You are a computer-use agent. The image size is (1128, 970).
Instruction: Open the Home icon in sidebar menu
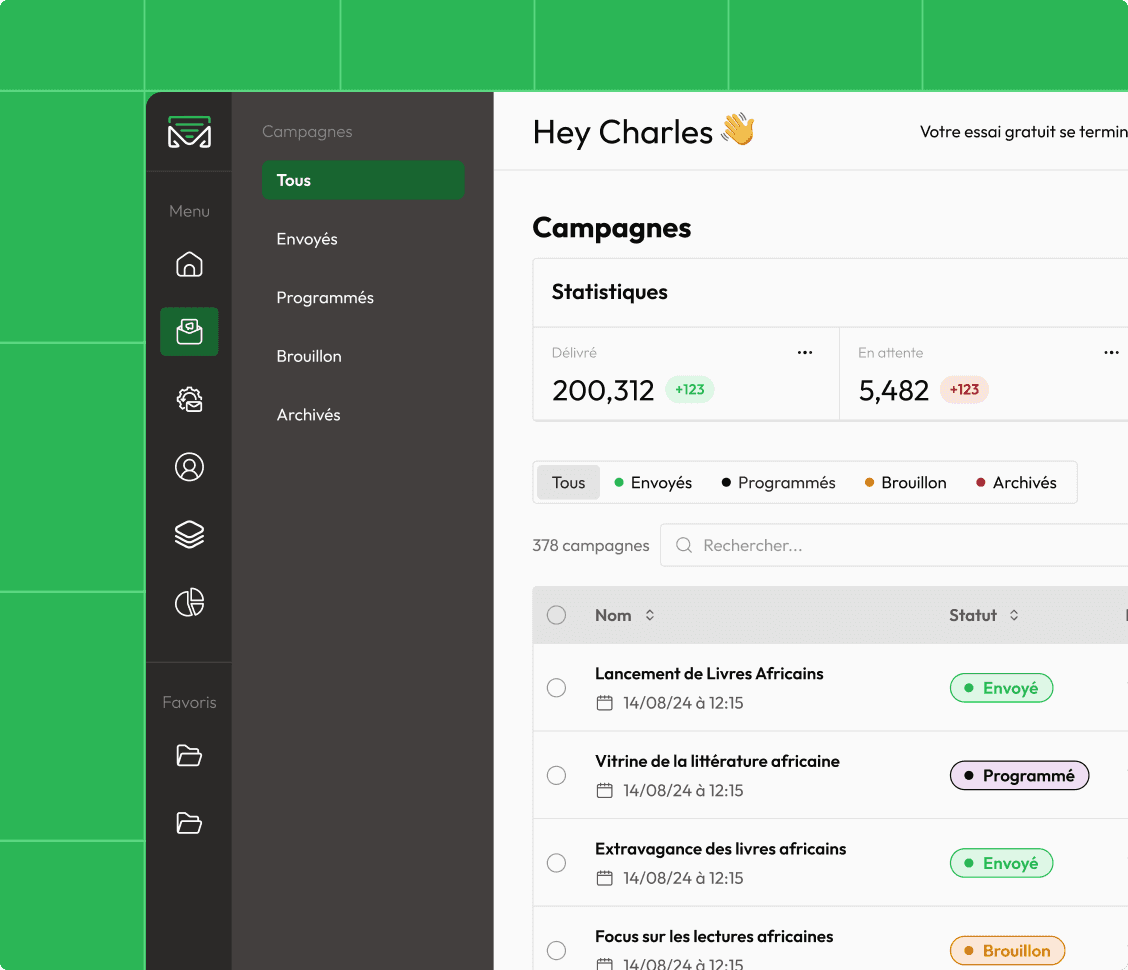189,264
